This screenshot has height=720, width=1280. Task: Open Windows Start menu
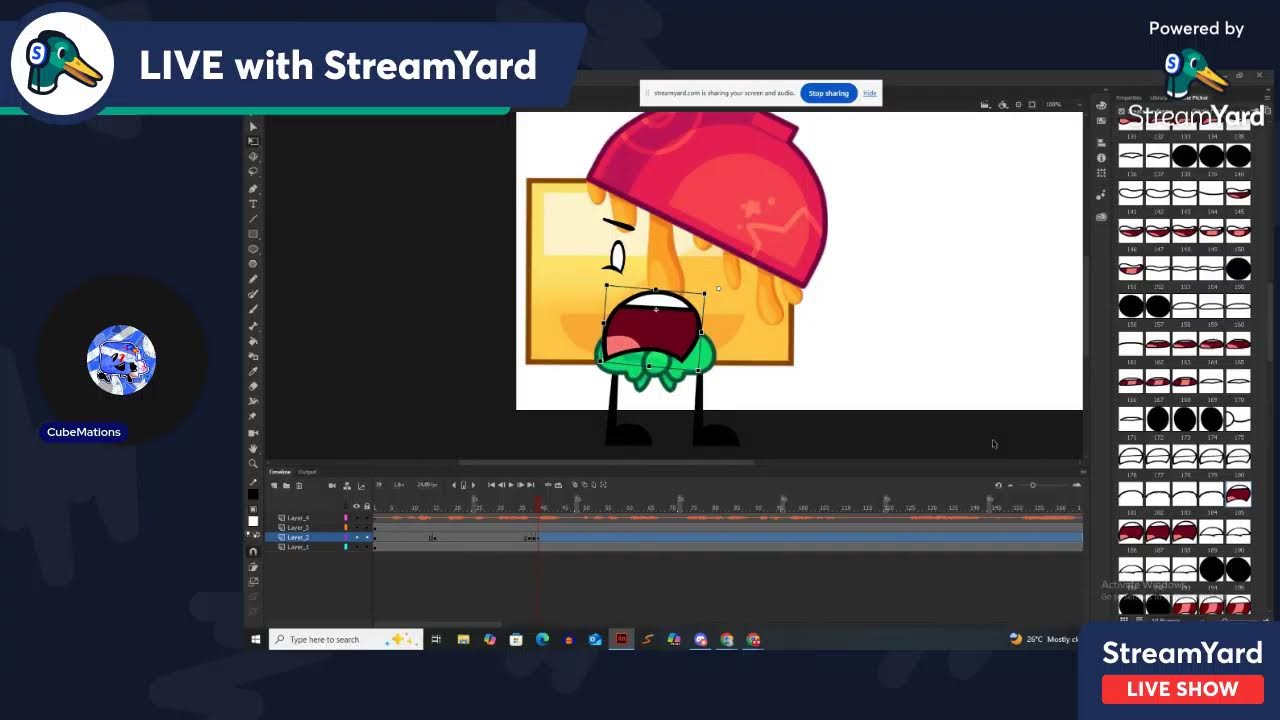click(x=256, y=639)
